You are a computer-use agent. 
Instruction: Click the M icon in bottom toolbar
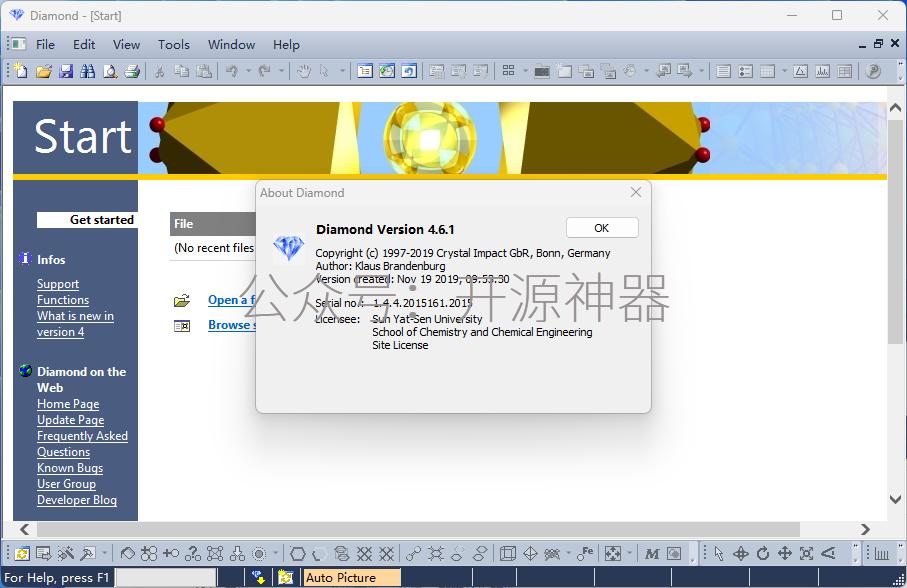tap(652, 554)
